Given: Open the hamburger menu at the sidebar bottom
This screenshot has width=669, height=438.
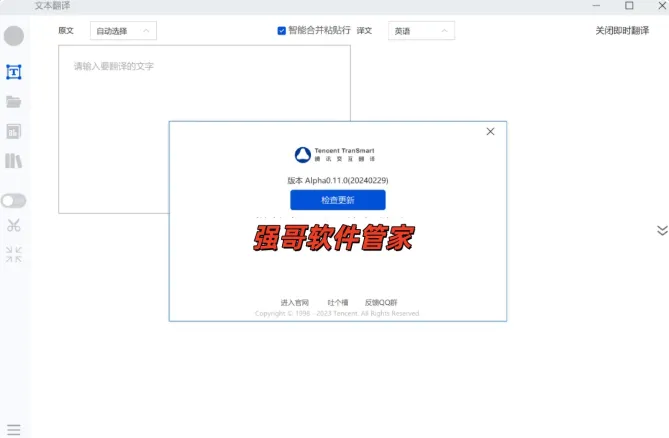Looking at the screenshot, I should point(14,429).
